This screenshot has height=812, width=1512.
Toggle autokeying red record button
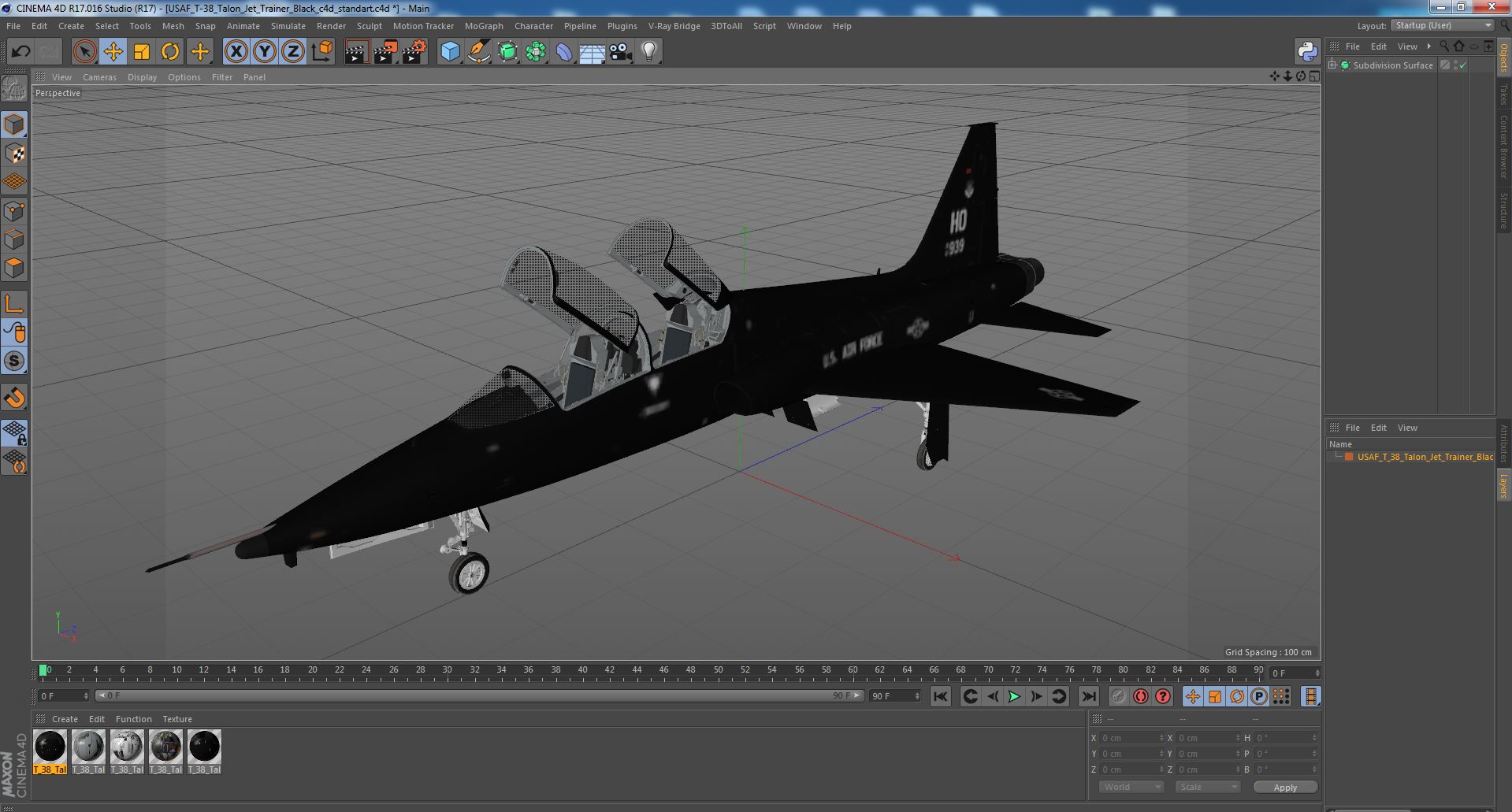tap(1141, 696)
